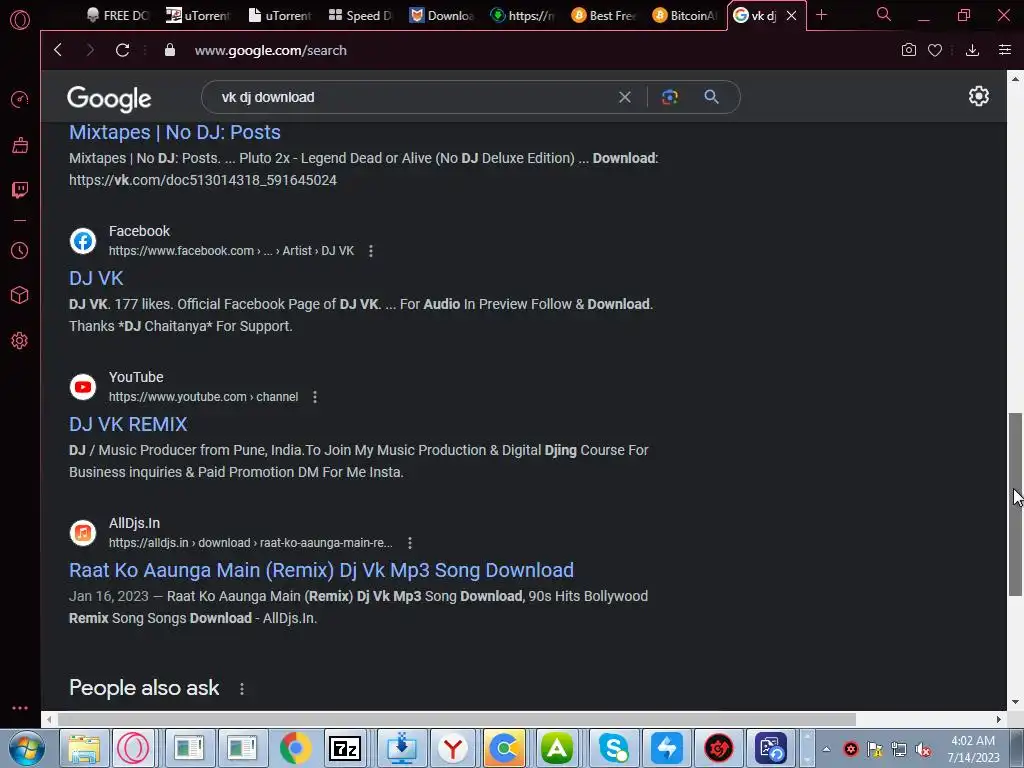Open Easy Setup sliders icon
This screenshot has height=768, width=1024.
(1005, 50)
